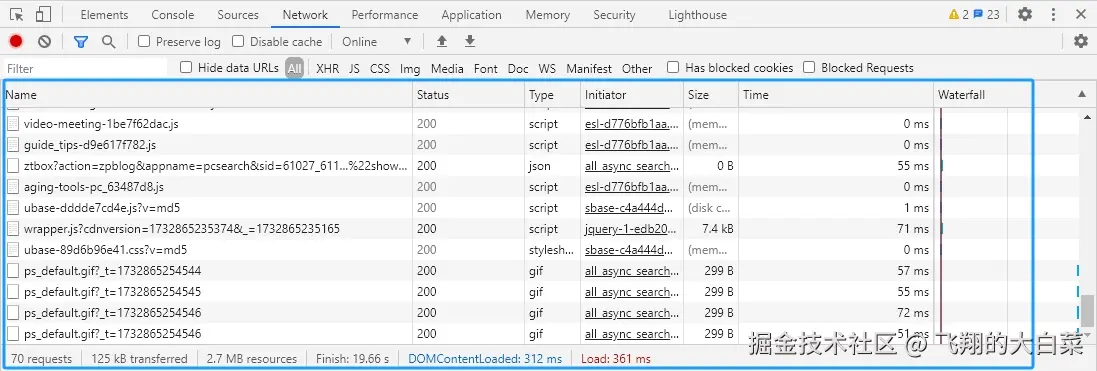Screen dimensions: 1097x371
Task: Select request ps_default.gif?_t=1732865254544
Action: coord(113,271)
